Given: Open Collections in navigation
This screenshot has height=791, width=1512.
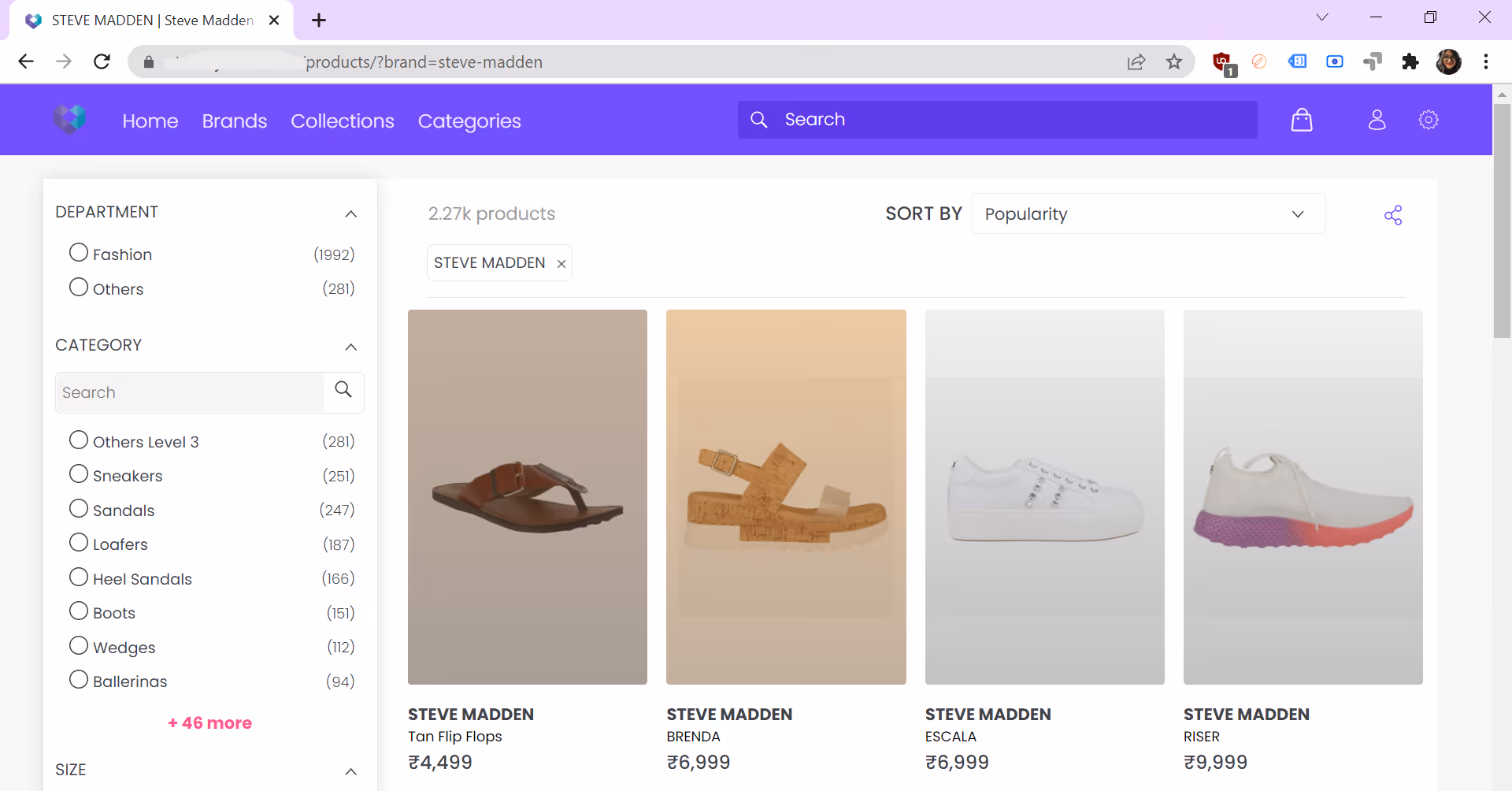Looking at the screenshot, I should (x=343, y=121).
